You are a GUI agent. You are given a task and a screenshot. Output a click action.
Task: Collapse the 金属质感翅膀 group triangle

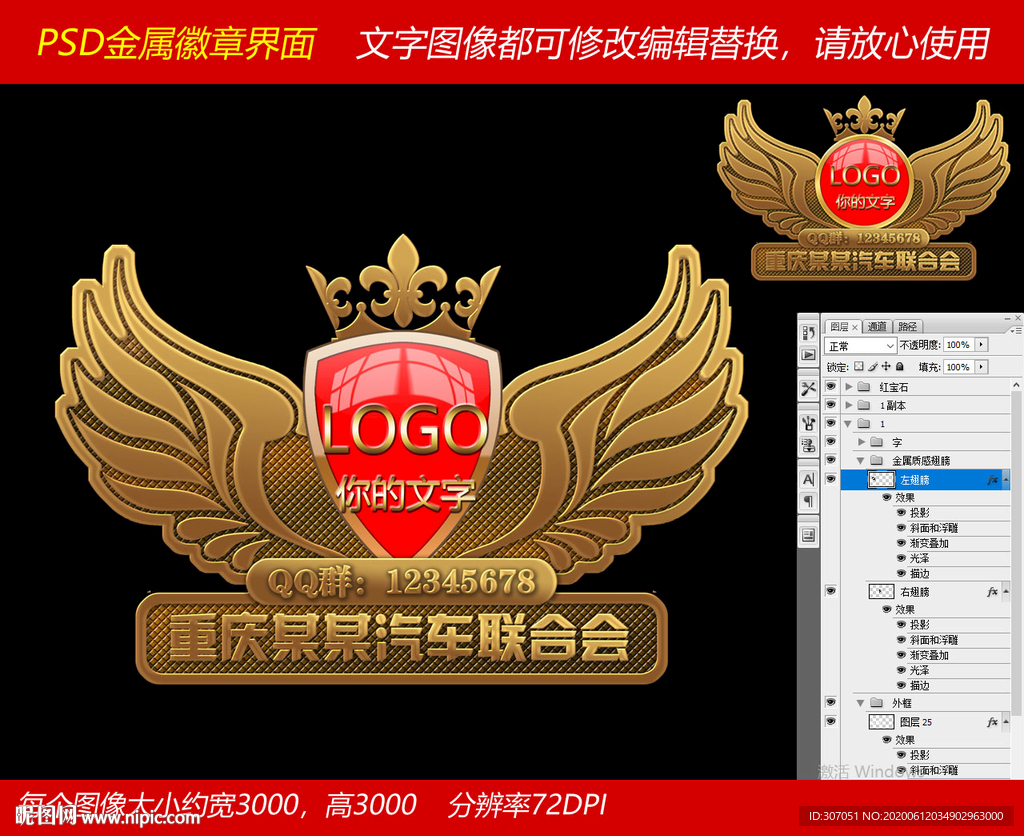pyautogui.click(x=861, y=460)
